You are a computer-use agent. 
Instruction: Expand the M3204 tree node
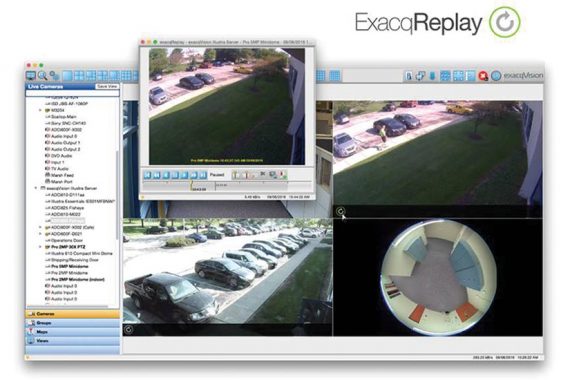[41, 110]
